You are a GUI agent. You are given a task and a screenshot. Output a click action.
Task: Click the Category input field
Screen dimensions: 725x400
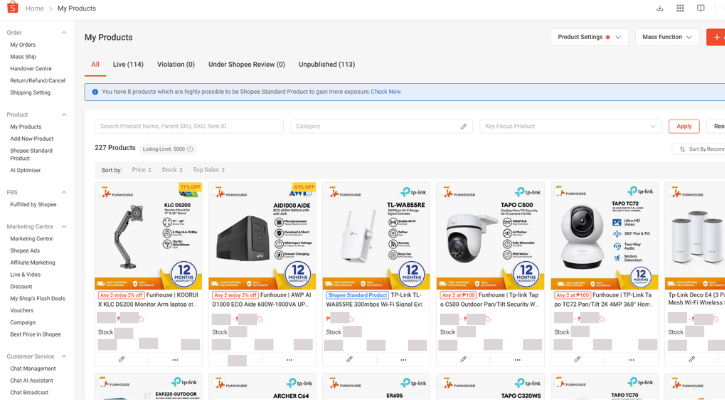[381, 126]
